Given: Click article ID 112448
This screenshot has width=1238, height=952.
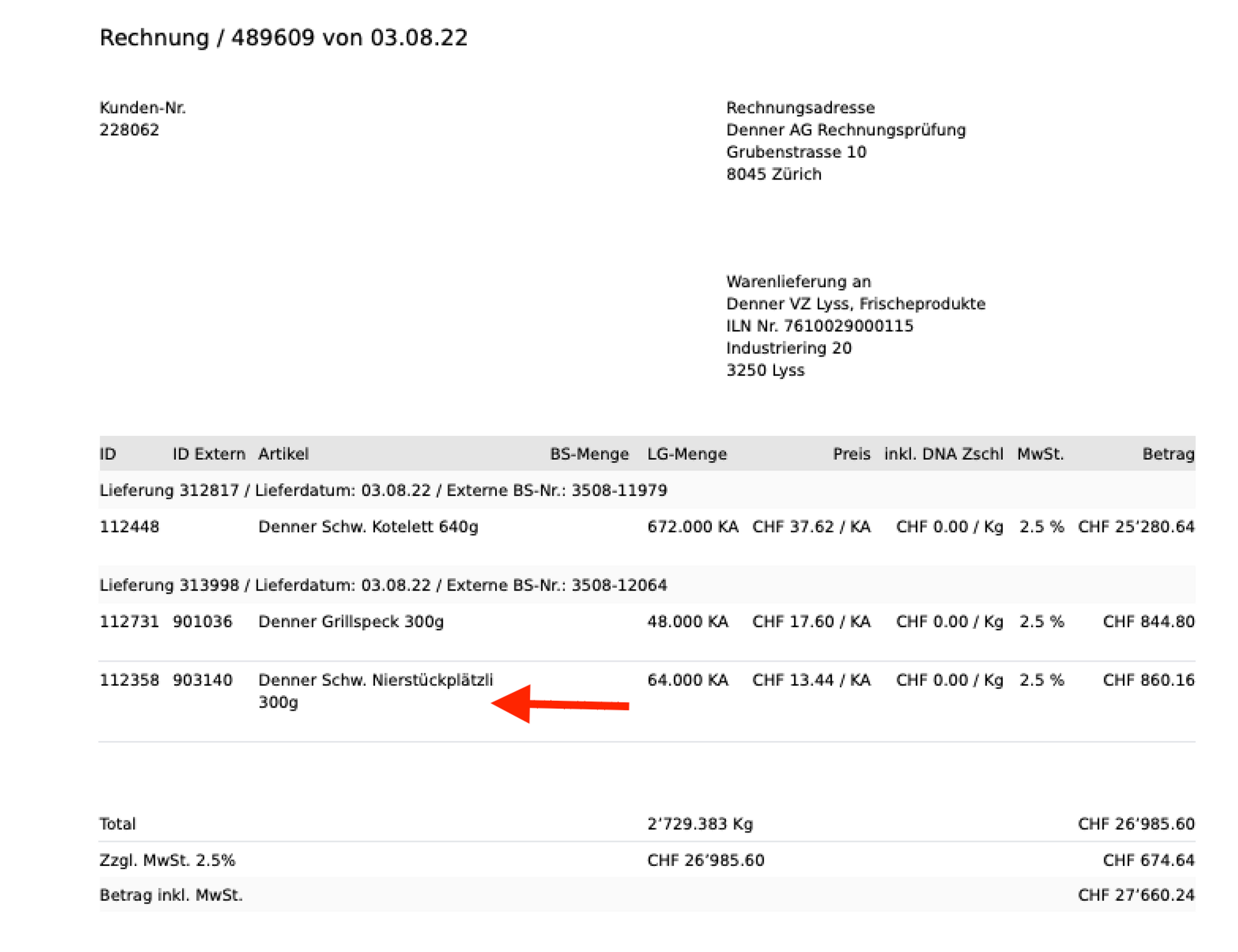Looking at the screenshot, I should tap(129, 527).
